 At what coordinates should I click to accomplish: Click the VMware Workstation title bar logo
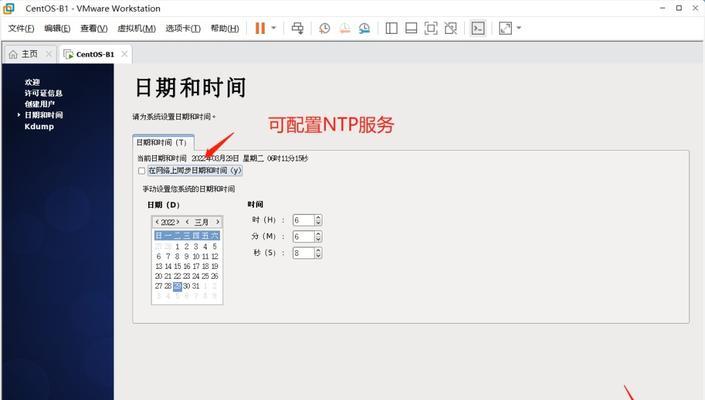click(9, 8)
